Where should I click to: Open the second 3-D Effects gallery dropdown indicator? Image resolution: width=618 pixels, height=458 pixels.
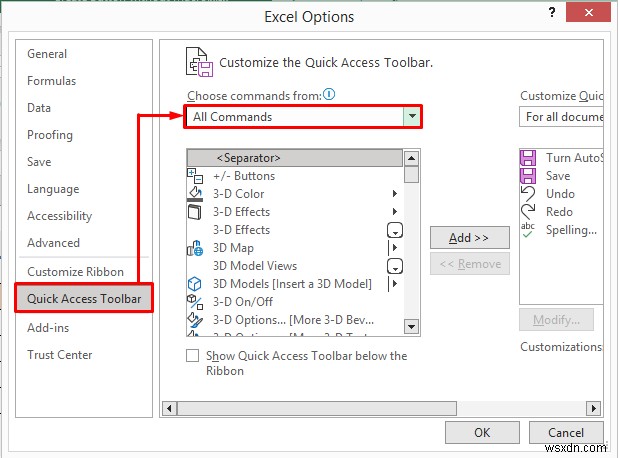pyautogui.click(x=395, y=230)
